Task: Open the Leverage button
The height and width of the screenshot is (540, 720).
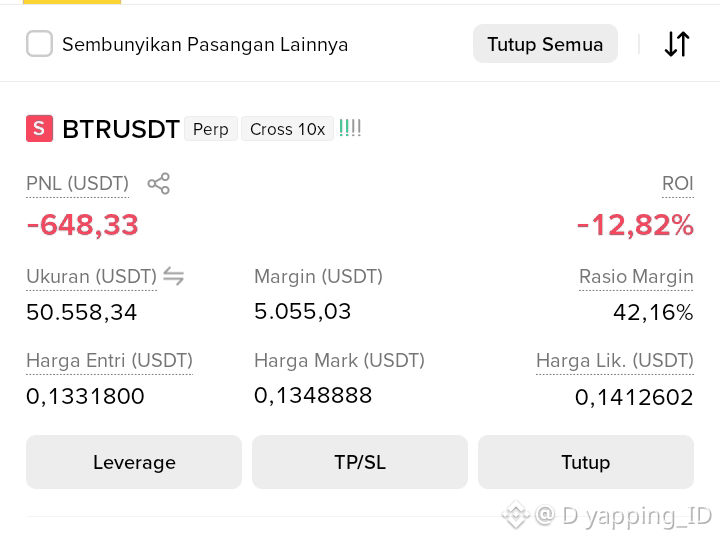Action: coord(134,462)
